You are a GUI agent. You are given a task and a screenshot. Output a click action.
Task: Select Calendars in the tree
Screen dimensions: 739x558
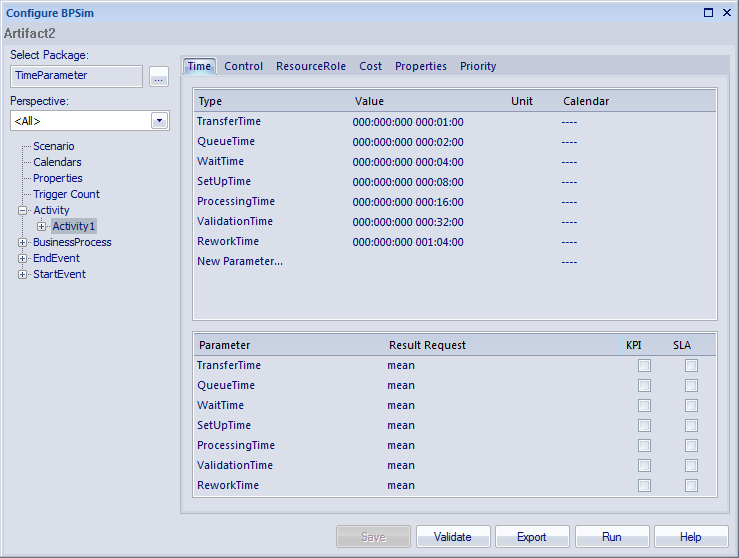pos(57,162)
